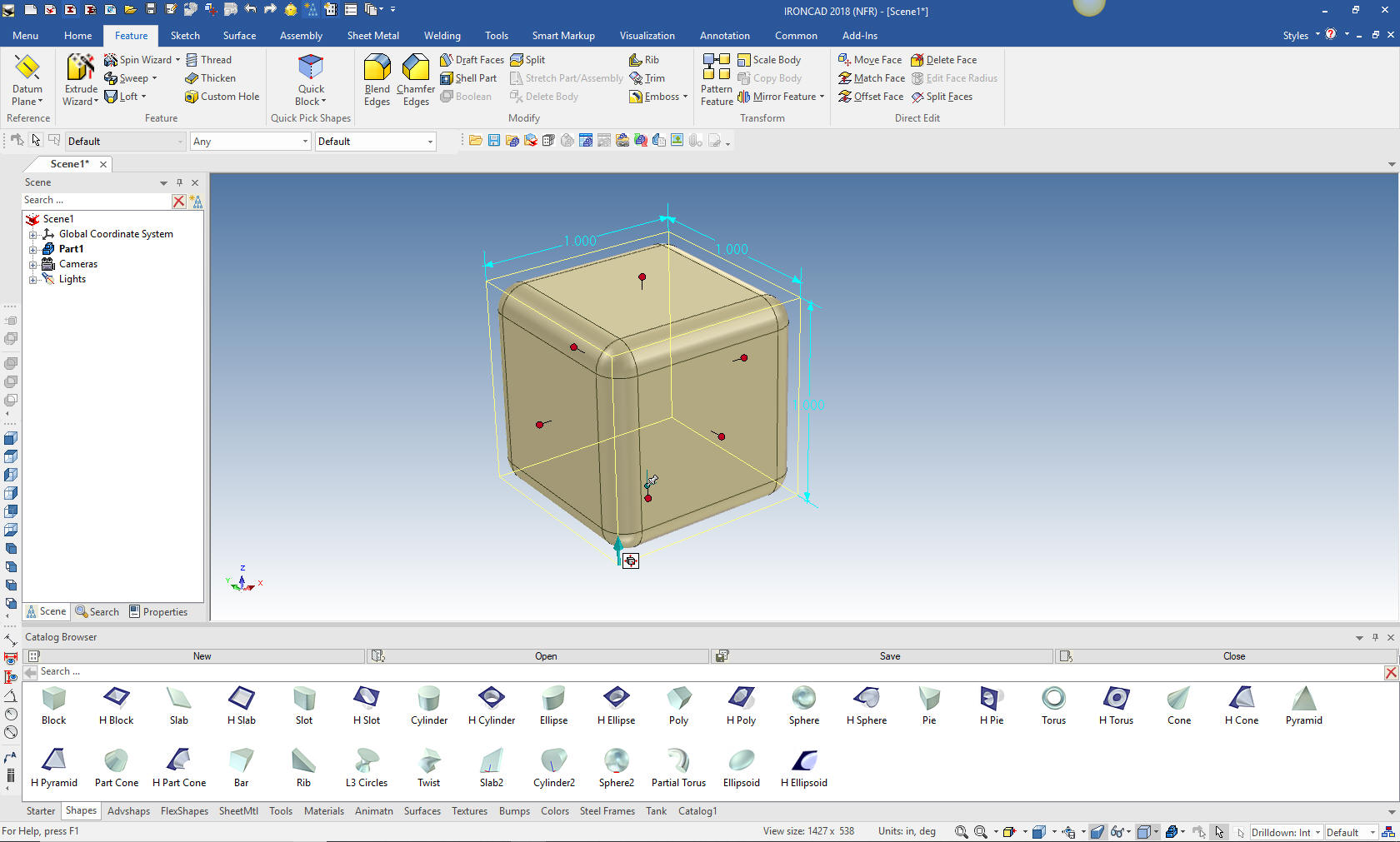Select the Move Face tool
The height and width of the screenshot is (842, 1400).
click(870, 60)
